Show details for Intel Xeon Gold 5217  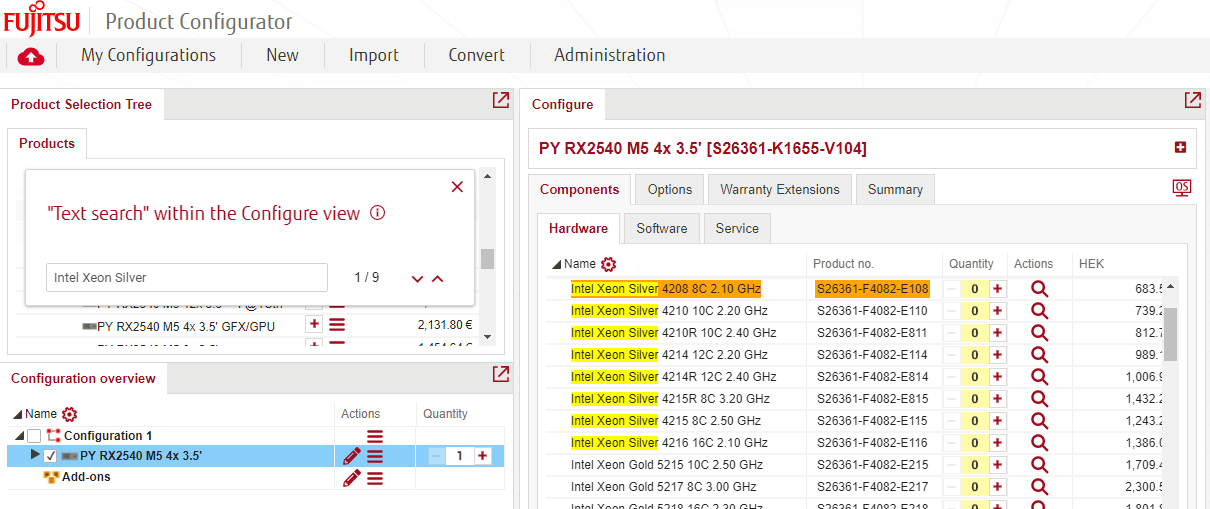tap(1039, 487)
